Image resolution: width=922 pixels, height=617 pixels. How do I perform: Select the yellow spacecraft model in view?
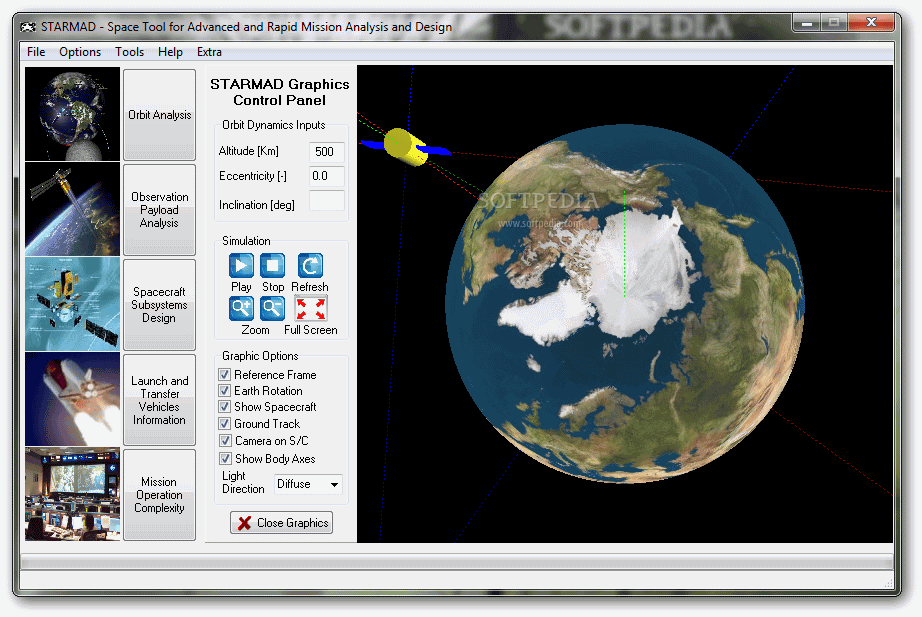[x=405, y=147]
